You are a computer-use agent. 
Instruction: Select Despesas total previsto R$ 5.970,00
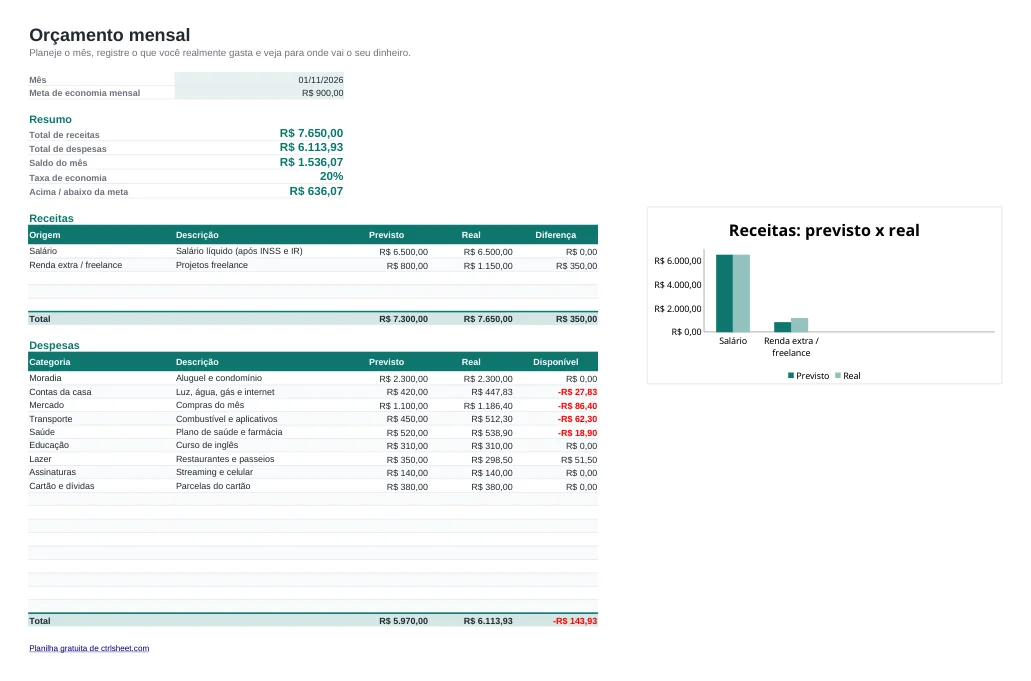403,621
